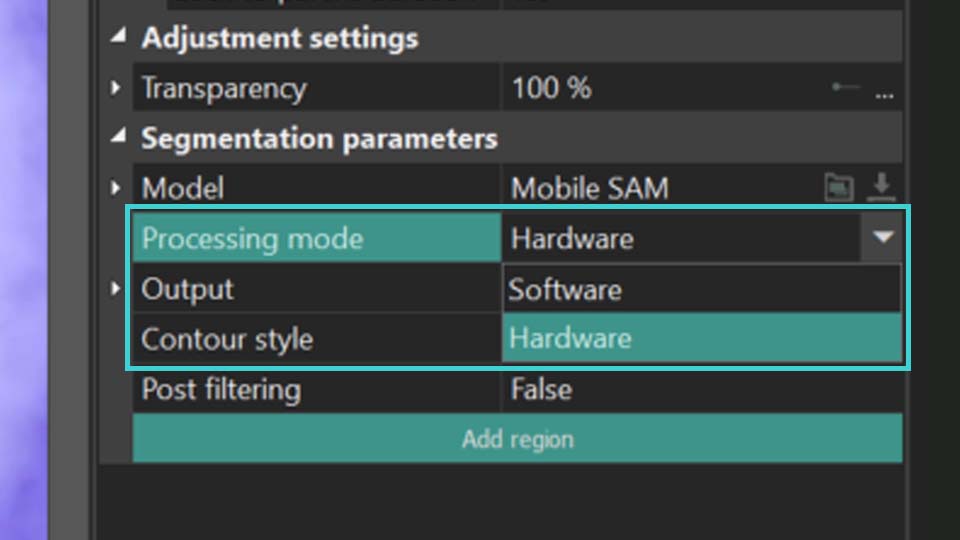Expand the Model row arrow
Viewport: 960px width, 540px height.
coord(115,187)
